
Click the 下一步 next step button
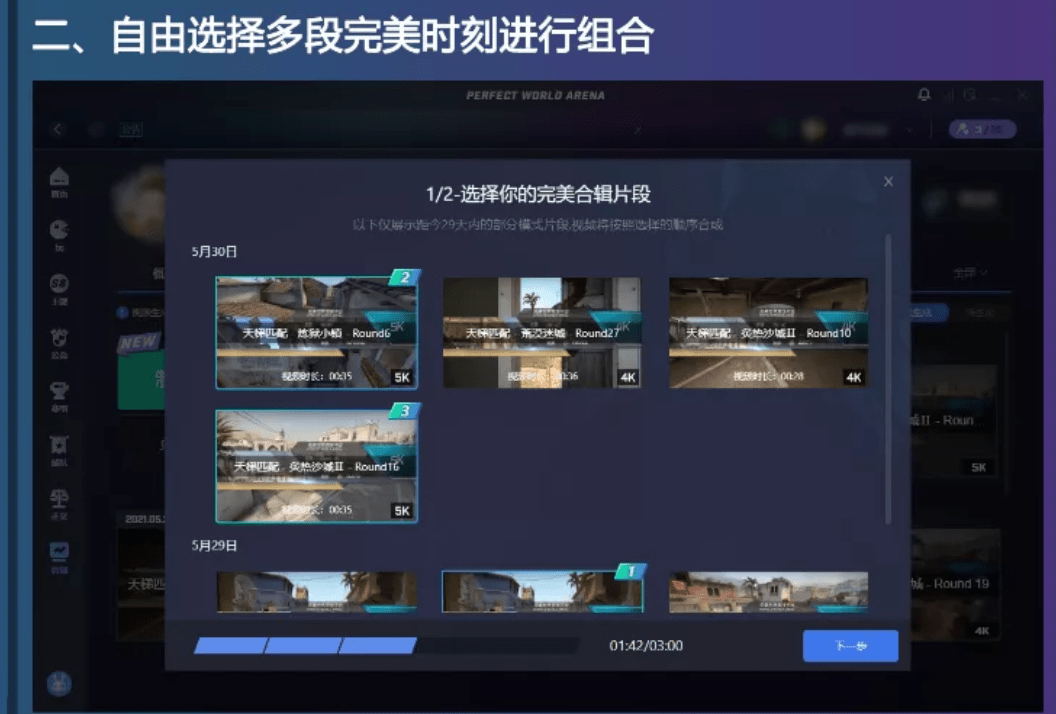(850, 646)
